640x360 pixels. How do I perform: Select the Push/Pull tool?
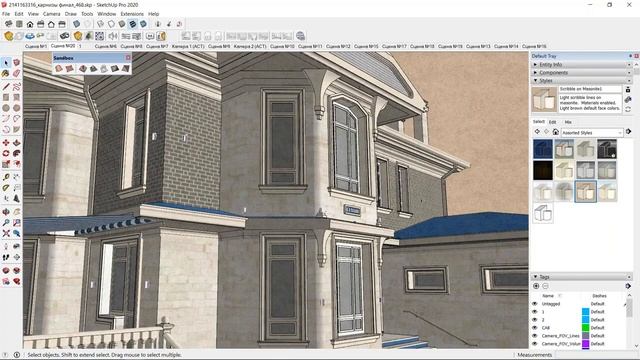(x=16, y=142)
